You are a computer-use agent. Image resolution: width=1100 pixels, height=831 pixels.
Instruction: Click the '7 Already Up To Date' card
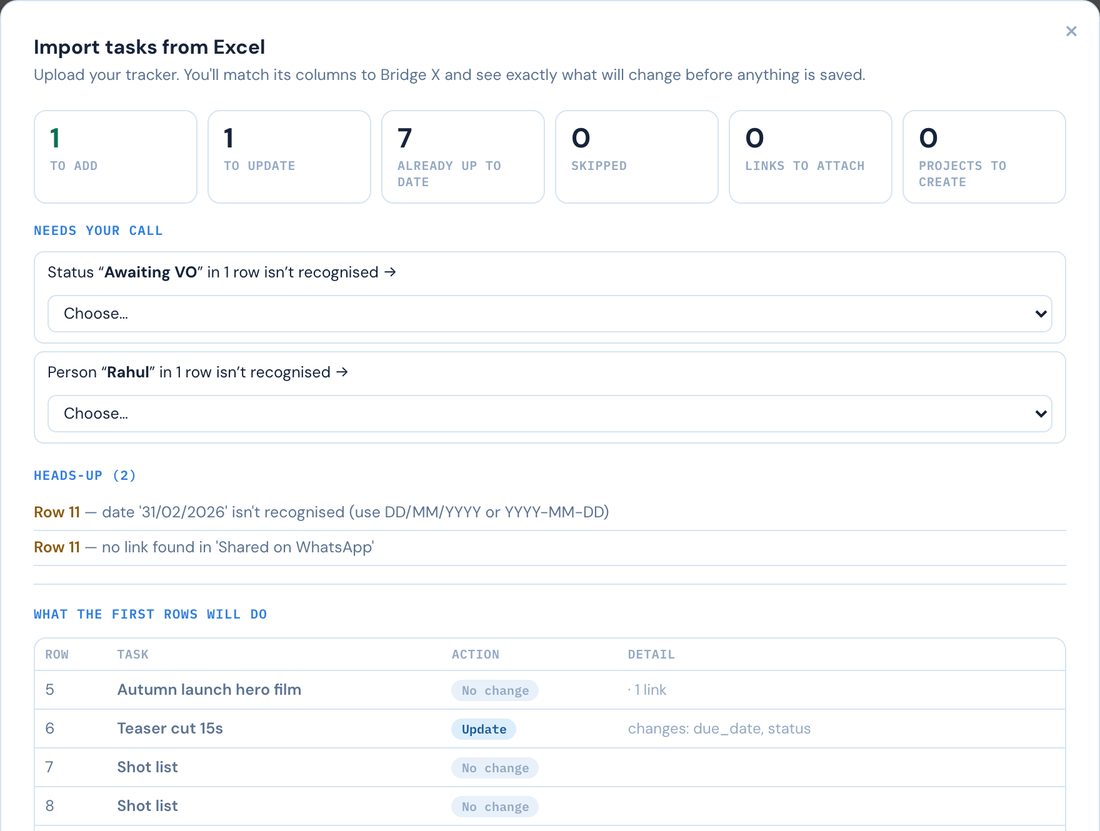(x=463, y=157)
